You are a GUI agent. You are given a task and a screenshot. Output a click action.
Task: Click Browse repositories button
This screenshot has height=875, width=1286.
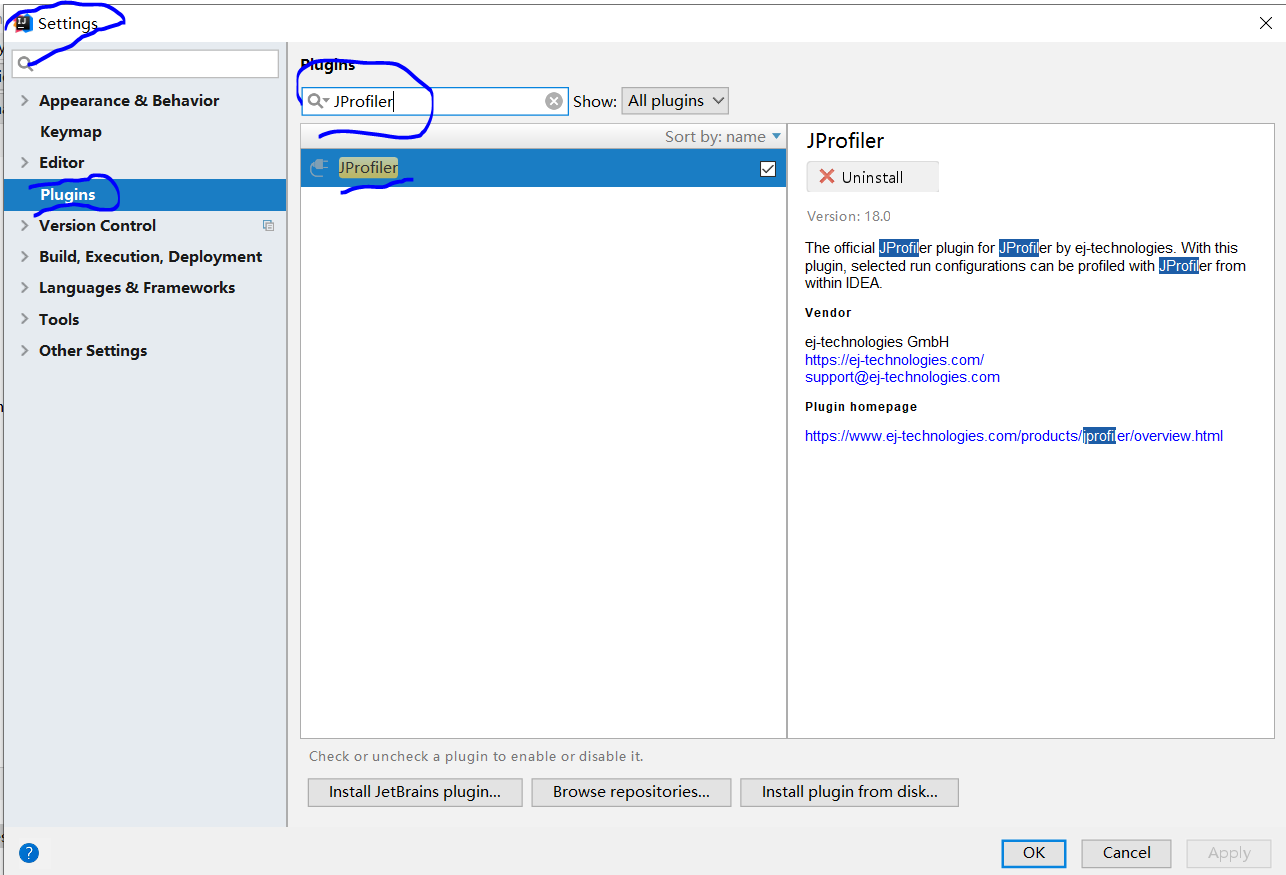point(631,792)
